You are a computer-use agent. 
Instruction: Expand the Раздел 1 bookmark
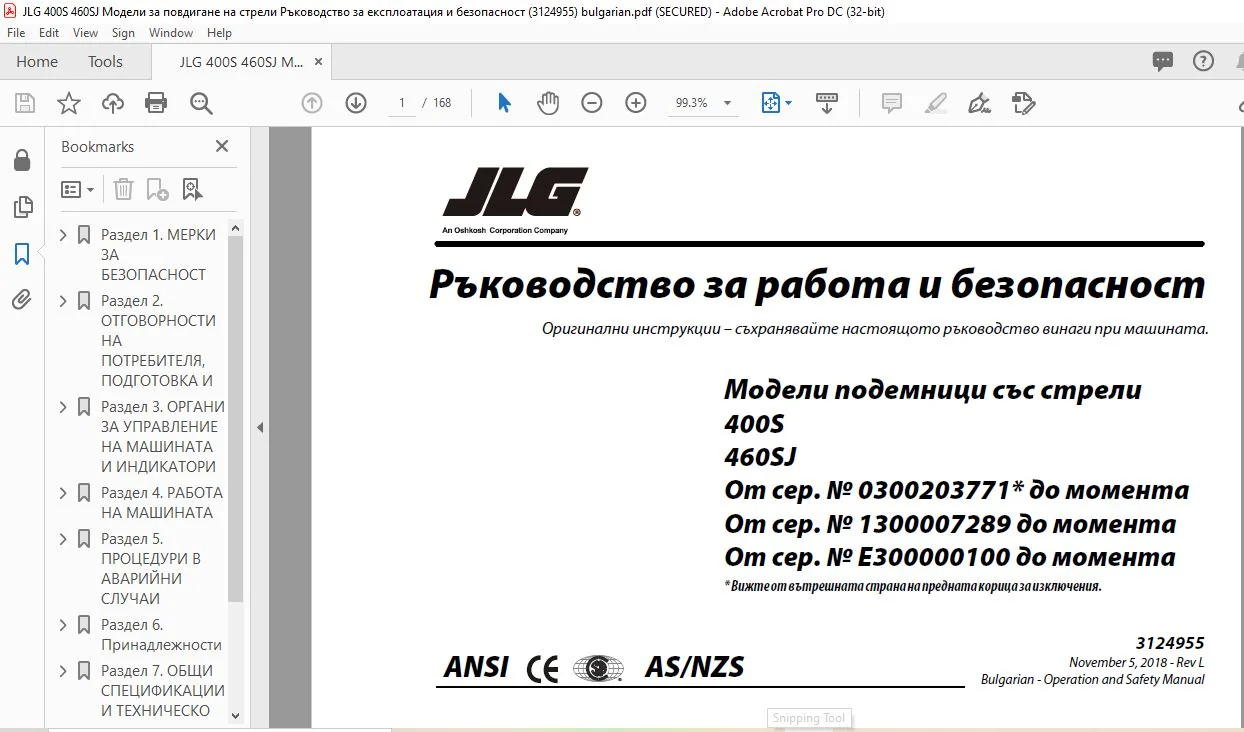[64, 235]
